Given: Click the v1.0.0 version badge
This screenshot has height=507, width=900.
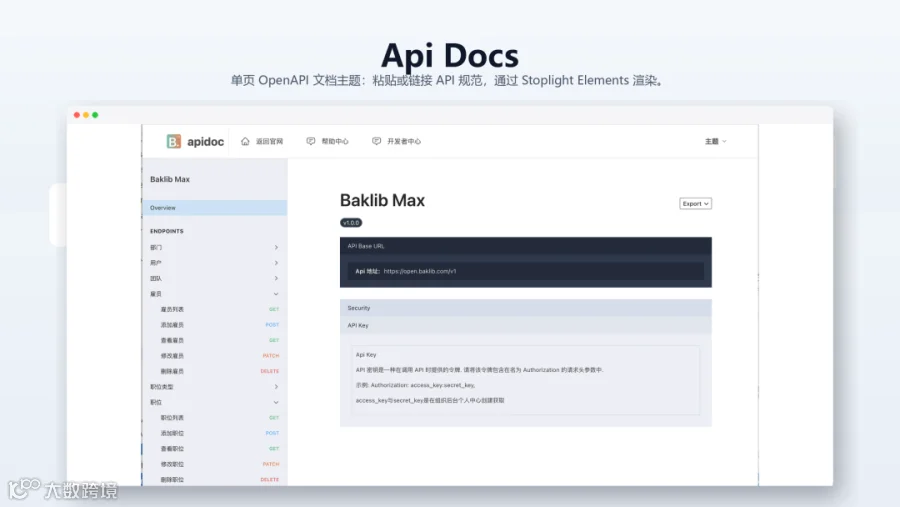Looking at the screenshot, I should pyautogui.click(x=351, y=223).
